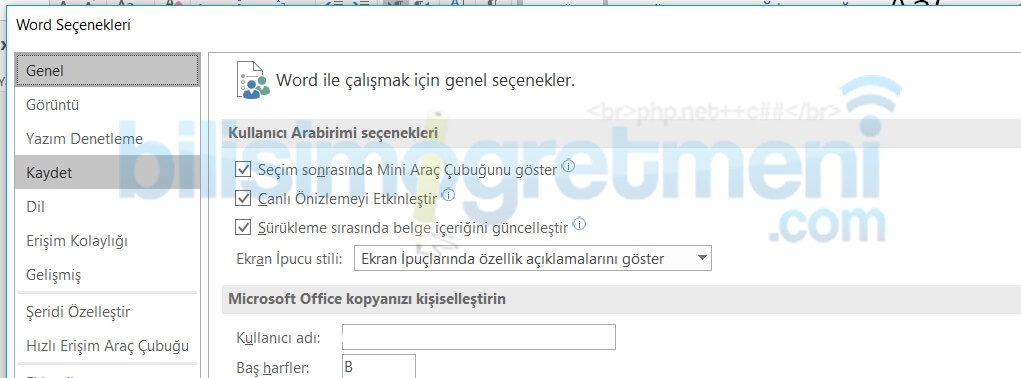Select Erişim Kolaylığı in the sidebar
Screen dimensions: 1021x378
107,241
